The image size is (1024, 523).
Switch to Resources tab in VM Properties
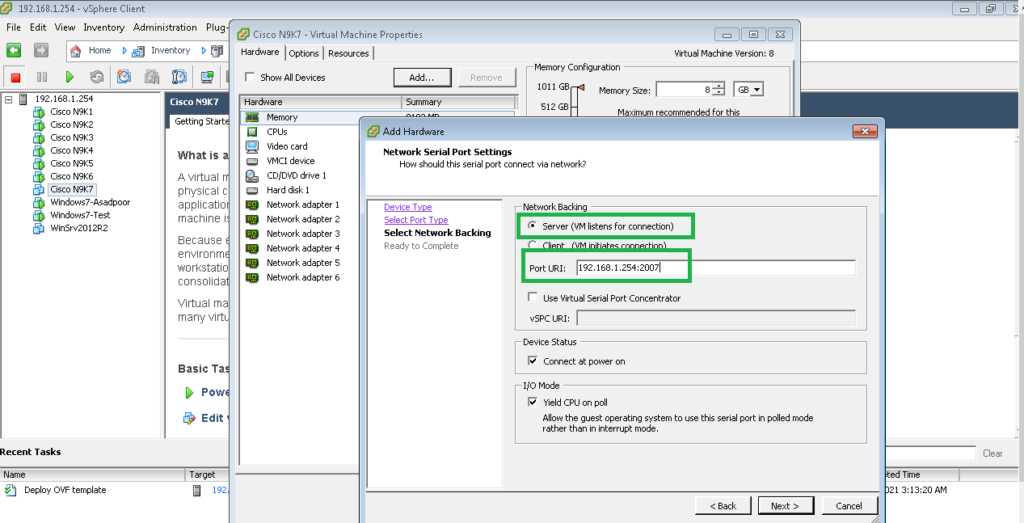coord(348,54)
